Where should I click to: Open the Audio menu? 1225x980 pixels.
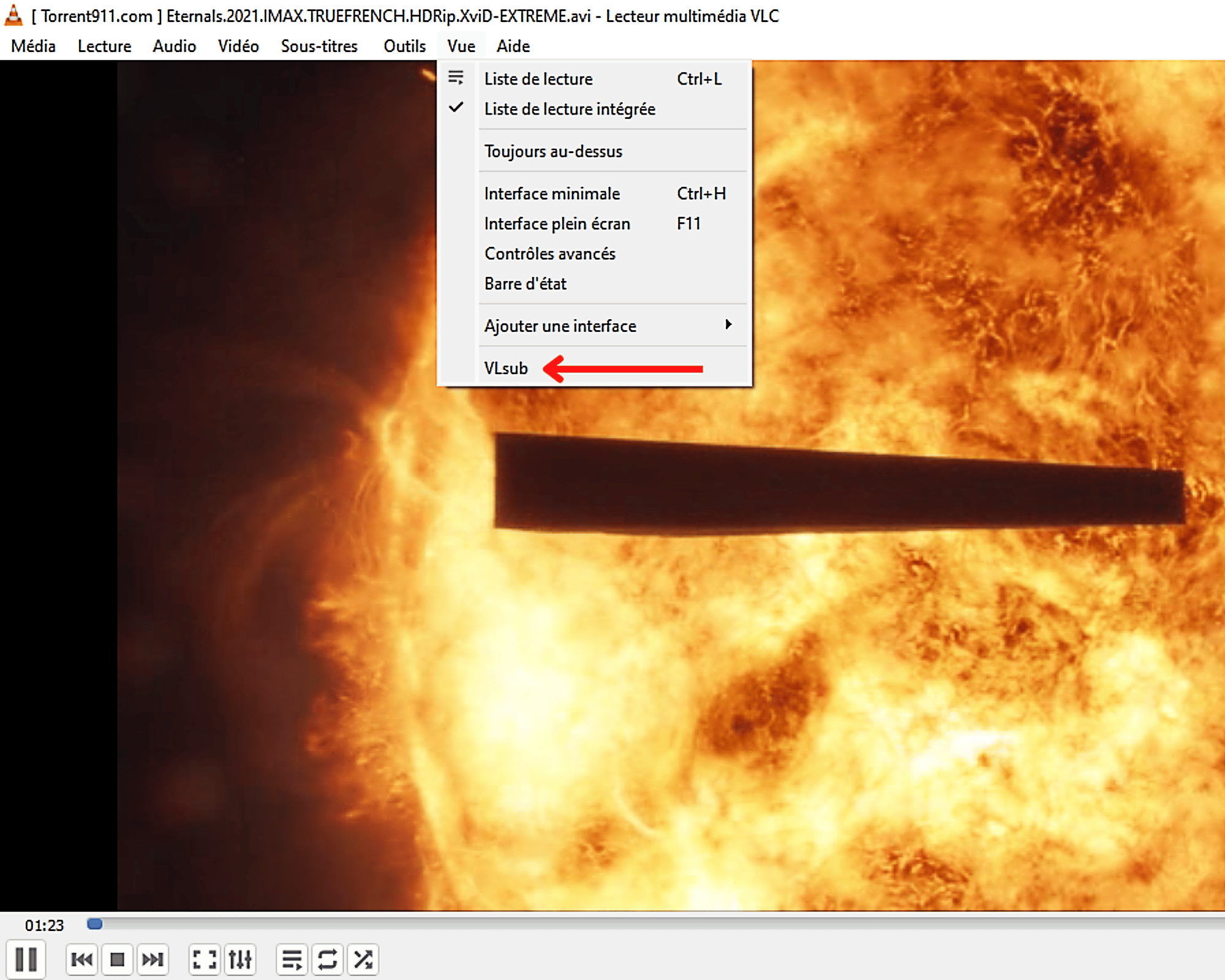[x=174, y=46]
